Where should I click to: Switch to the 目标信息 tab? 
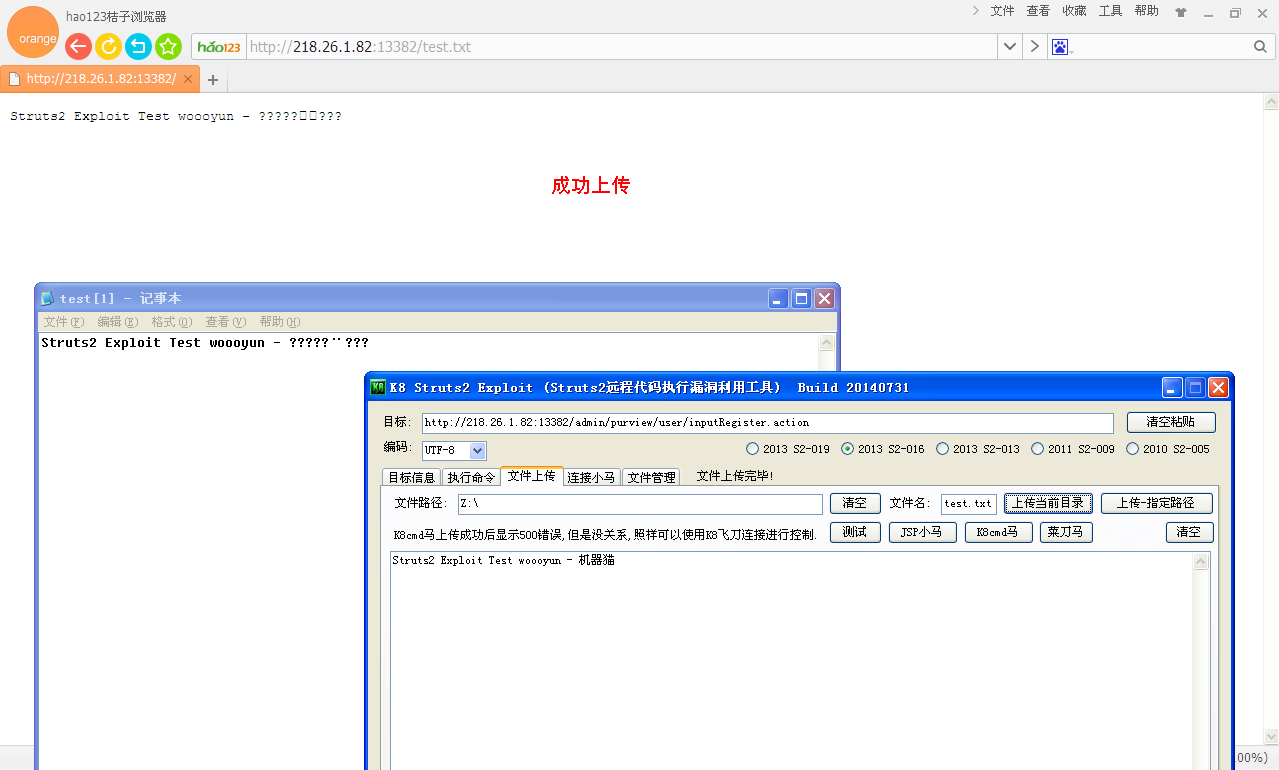point(412,477)
